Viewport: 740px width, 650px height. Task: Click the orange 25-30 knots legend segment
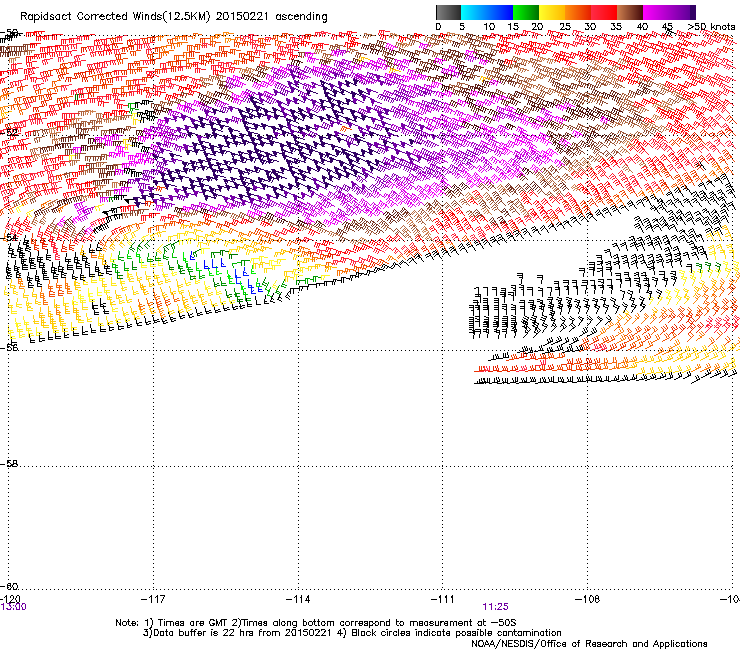tap(578, 12)
